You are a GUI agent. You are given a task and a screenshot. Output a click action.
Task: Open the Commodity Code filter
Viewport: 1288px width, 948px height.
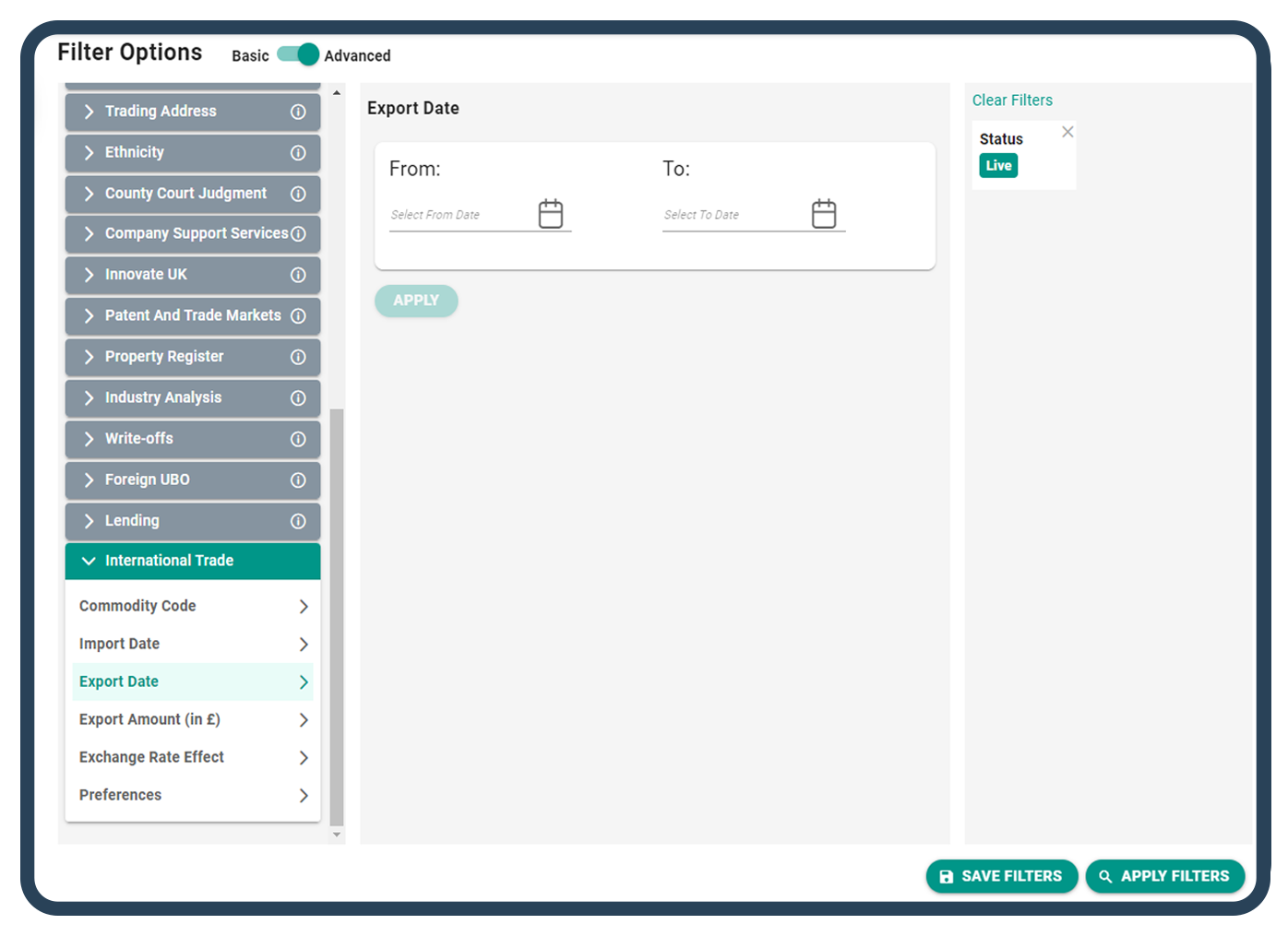(x=193, y=606)
